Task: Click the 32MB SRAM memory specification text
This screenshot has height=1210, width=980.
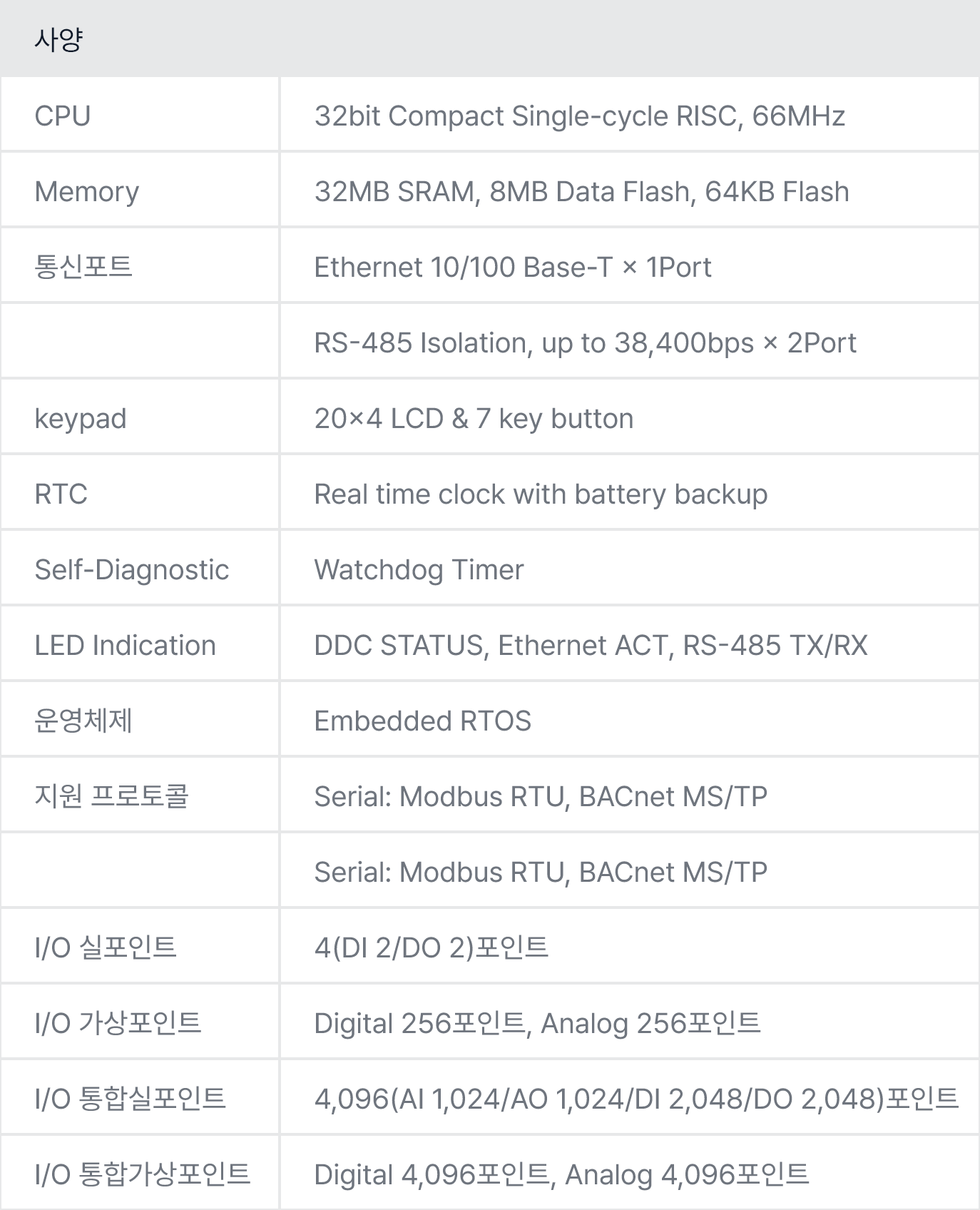Action: pos(581,191)
